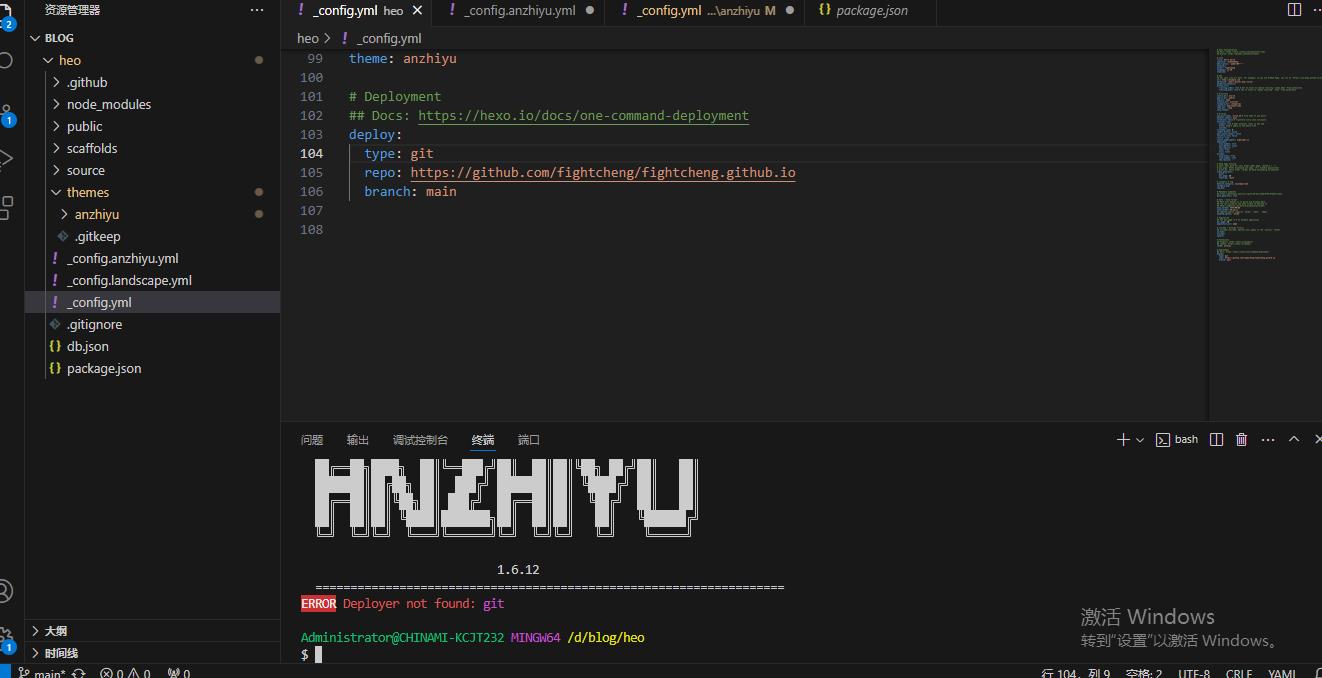Click the sync changes icon in status bar
Viewport: 1322px width, 678px height.
pos(79,673)
